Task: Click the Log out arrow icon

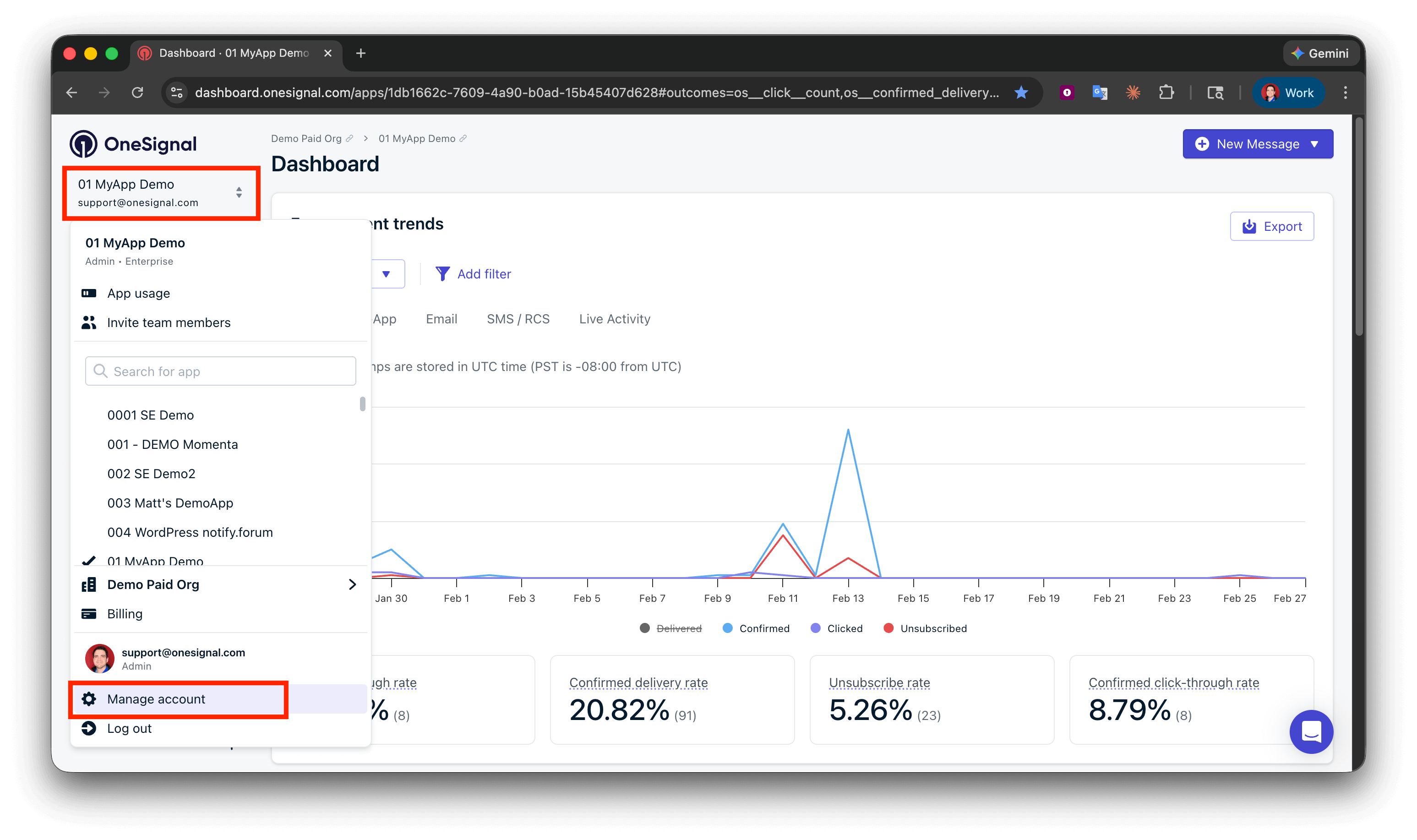Action: tap(89, 729)
